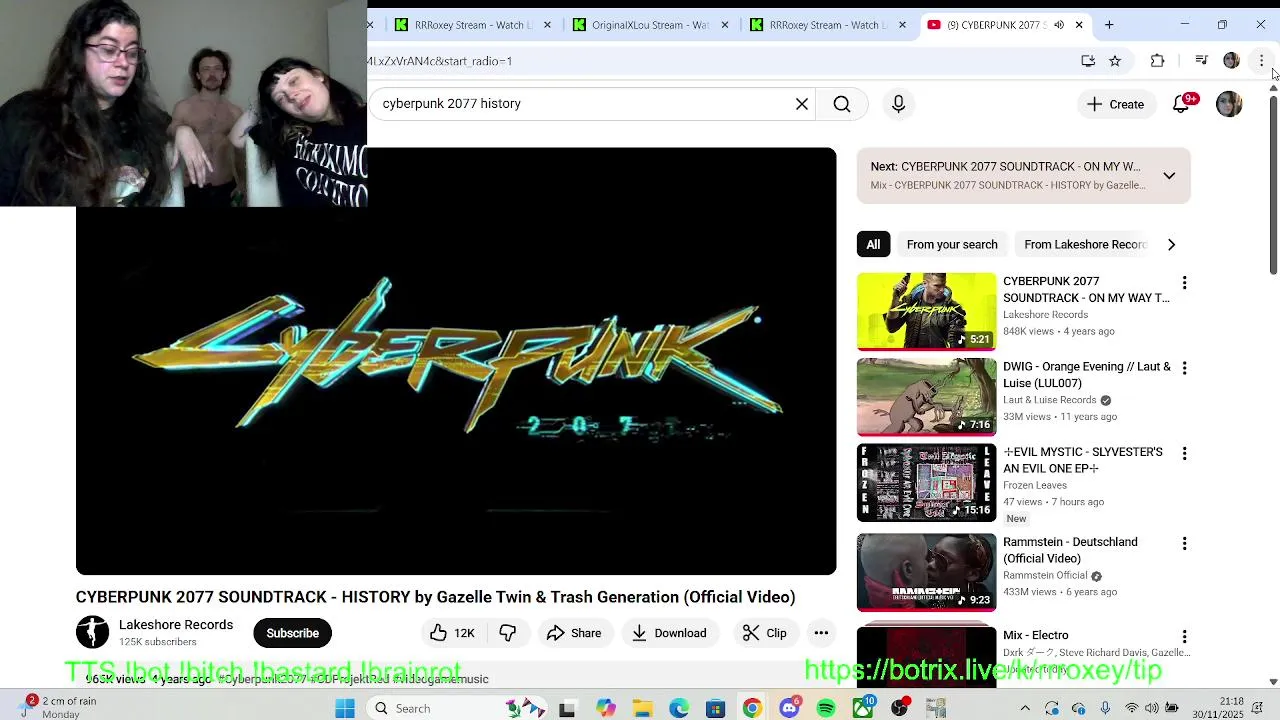Switch to OriginalXLou Stream tab
The height and width of the screenshot is (720, 1280).
(650, 25)
